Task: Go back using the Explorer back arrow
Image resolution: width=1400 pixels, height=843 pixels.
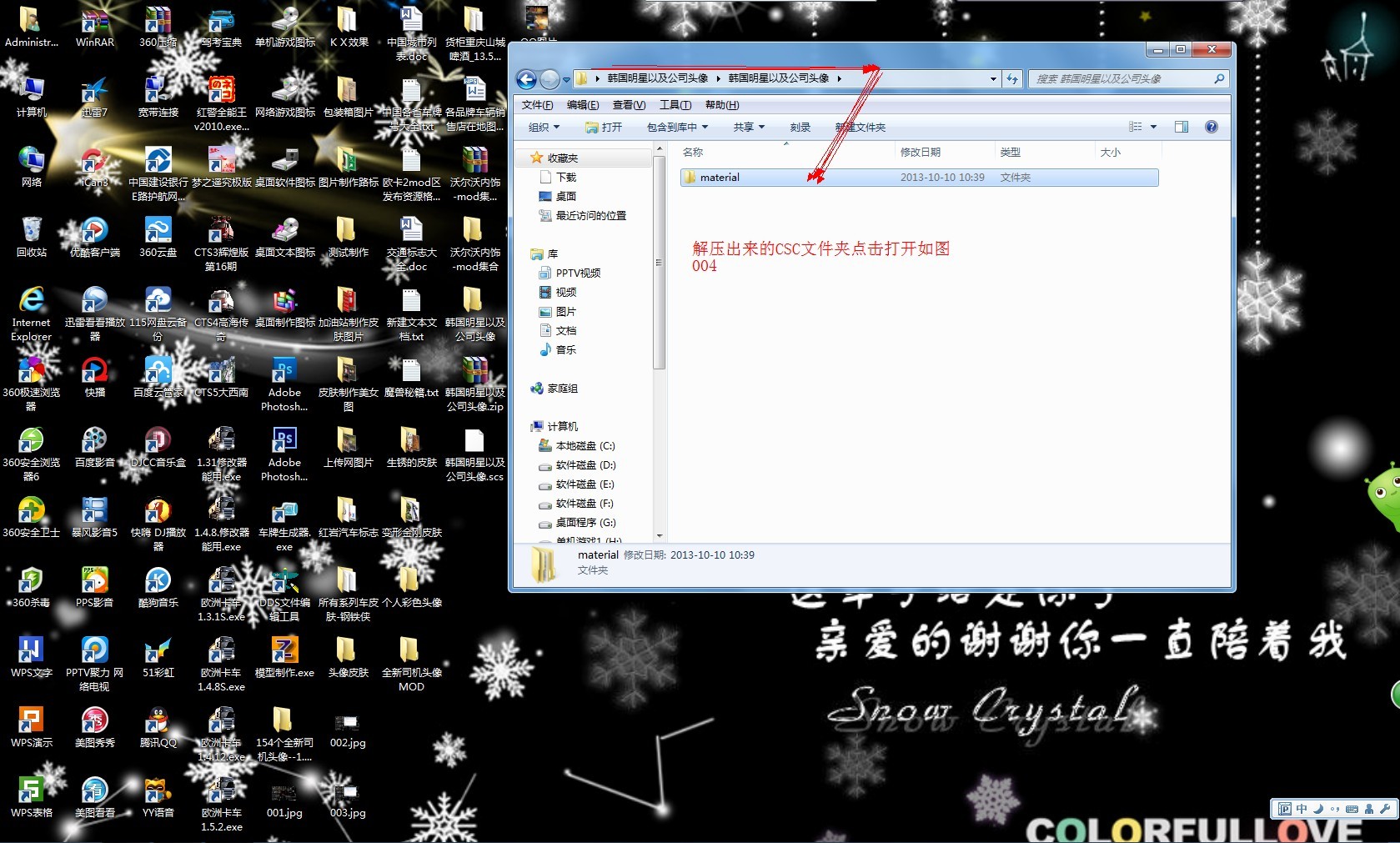Action: 526,79
